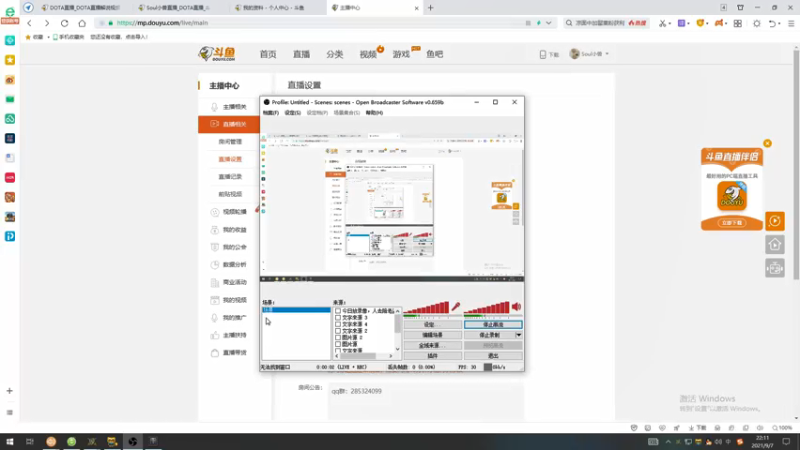Close the Douyu companion ad
Viewport: 800px width, 450px height.
(x=767, y=143)
